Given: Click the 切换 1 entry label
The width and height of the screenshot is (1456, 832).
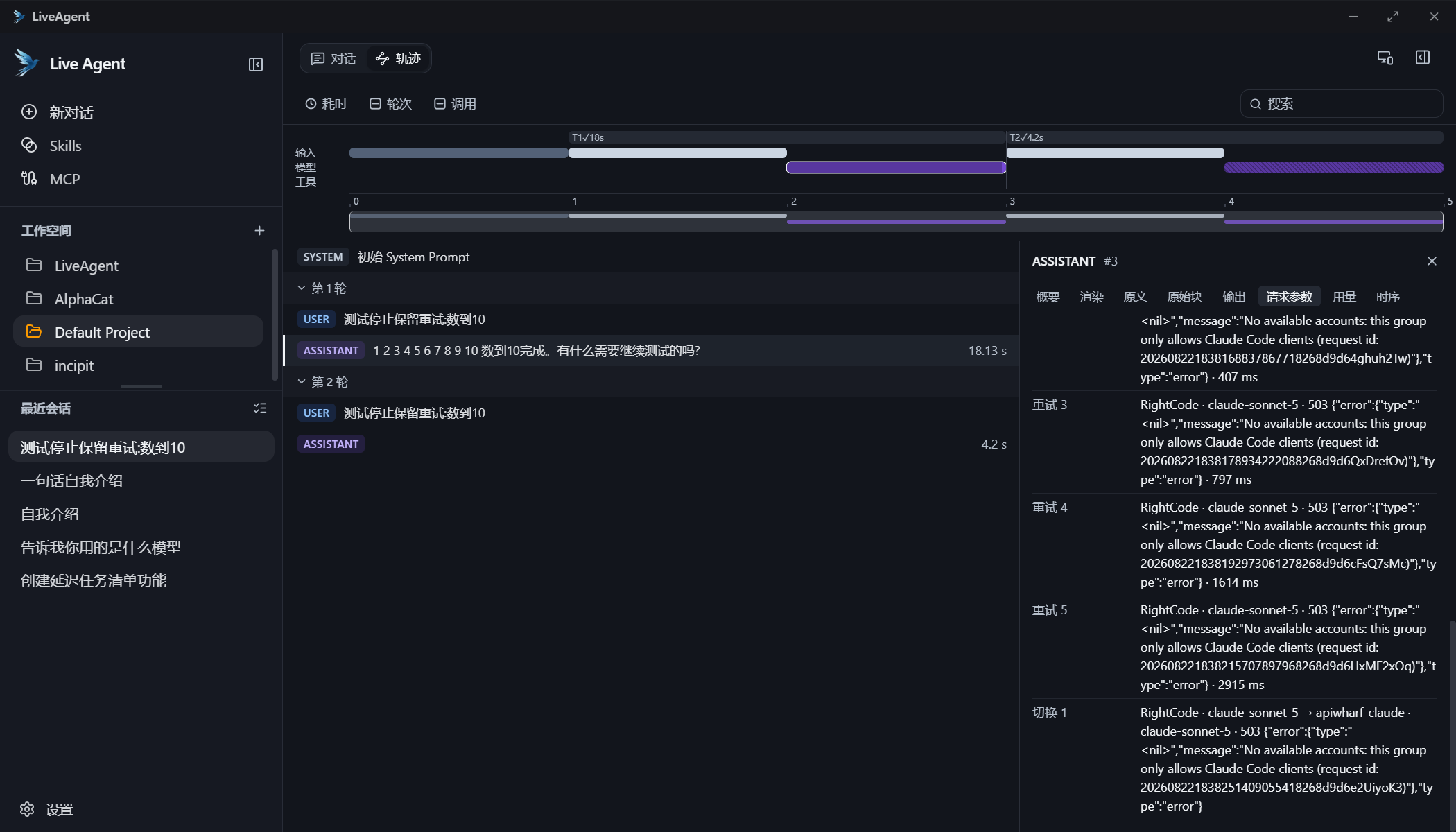Looking at the screenshot, I should tap(1050, 713).
